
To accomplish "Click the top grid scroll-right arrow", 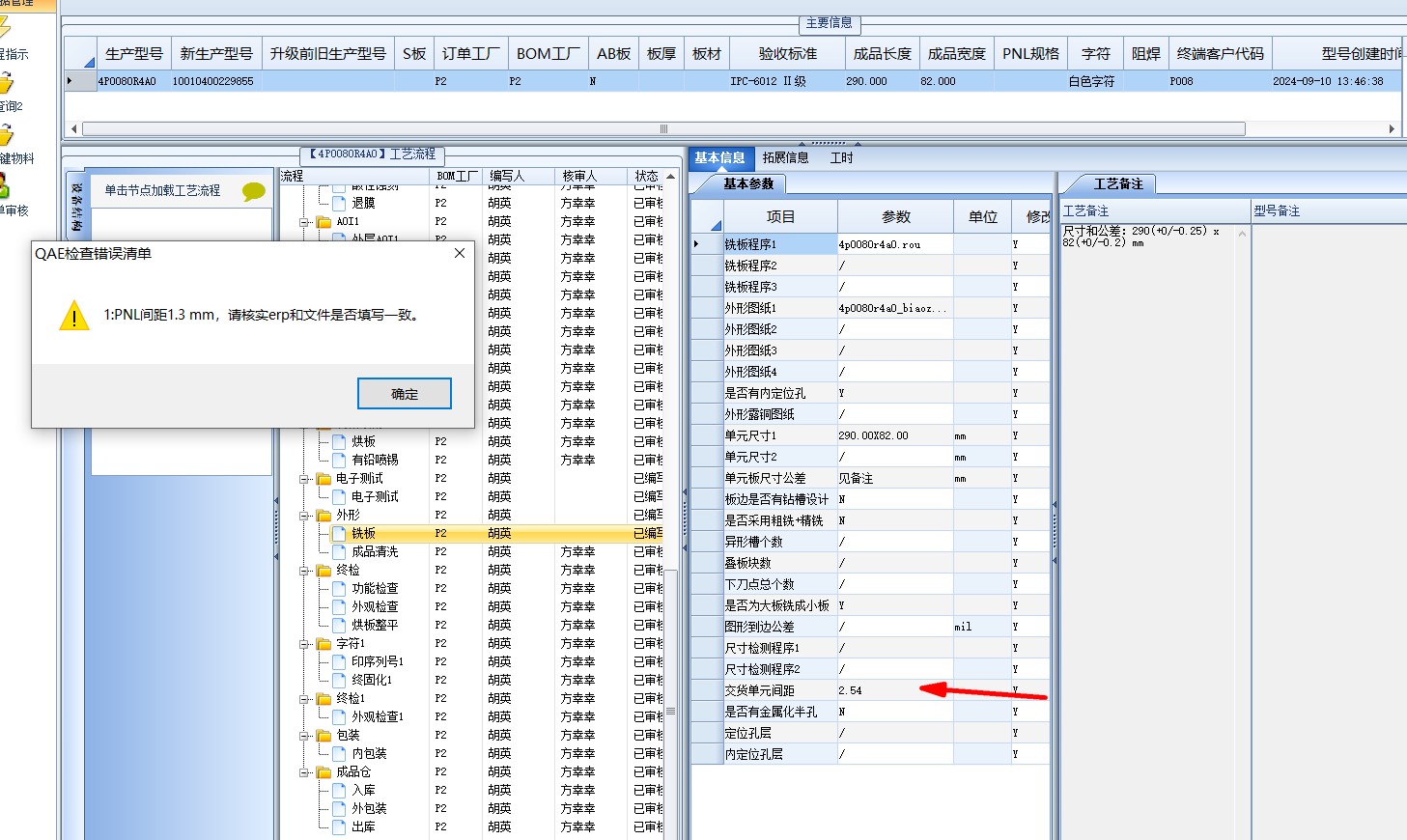I will click(1392, 128).
